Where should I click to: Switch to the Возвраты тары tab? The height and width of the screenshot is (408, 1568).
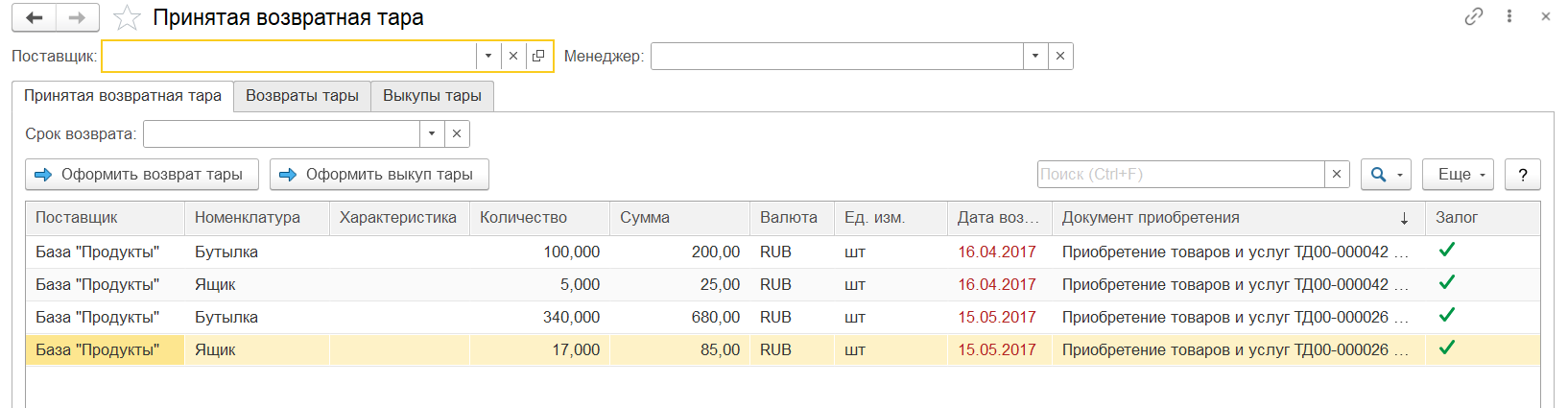pos(301,96)
